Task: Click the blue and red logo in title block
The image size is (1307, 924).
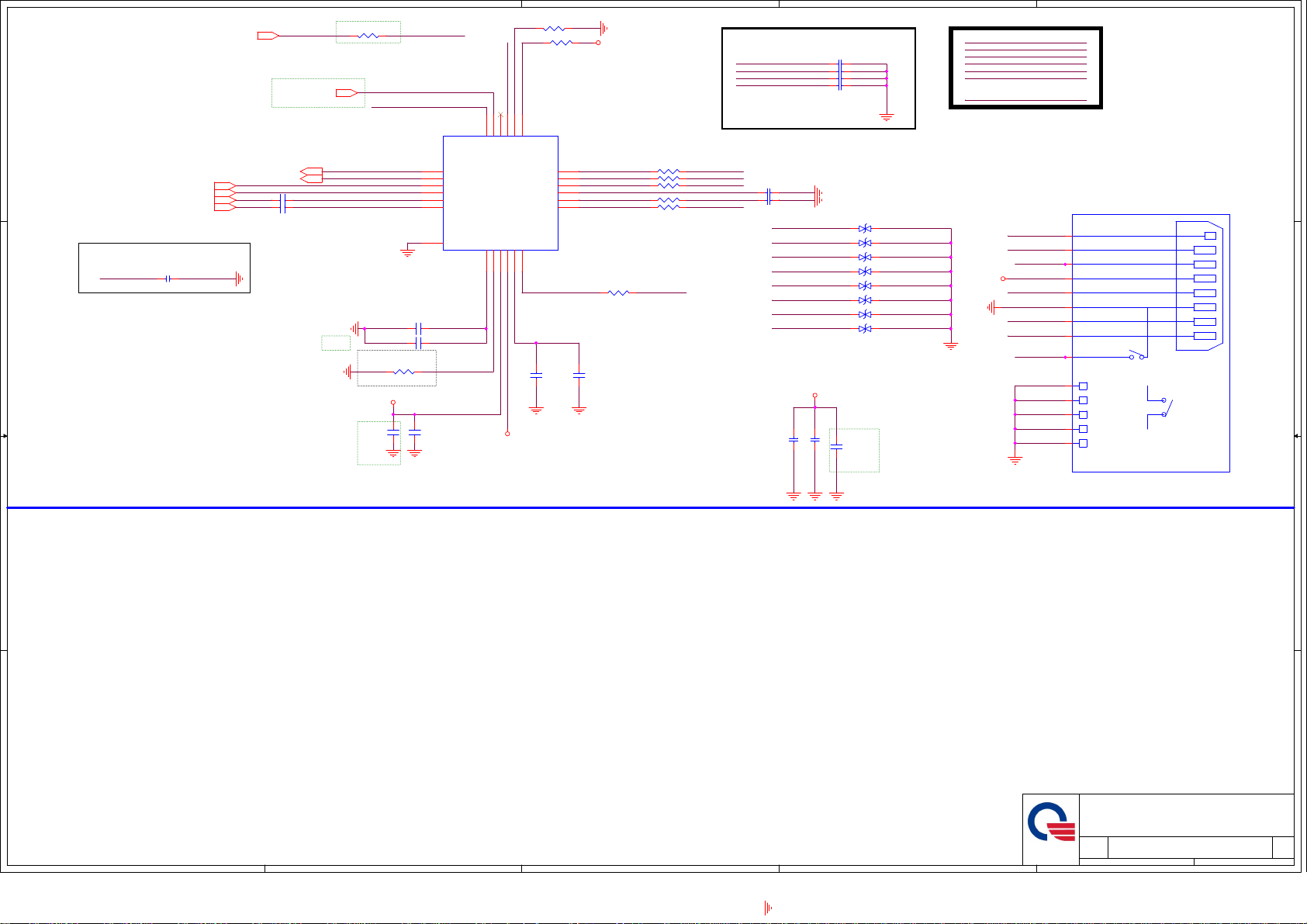Action: [x=1052, y=822]
